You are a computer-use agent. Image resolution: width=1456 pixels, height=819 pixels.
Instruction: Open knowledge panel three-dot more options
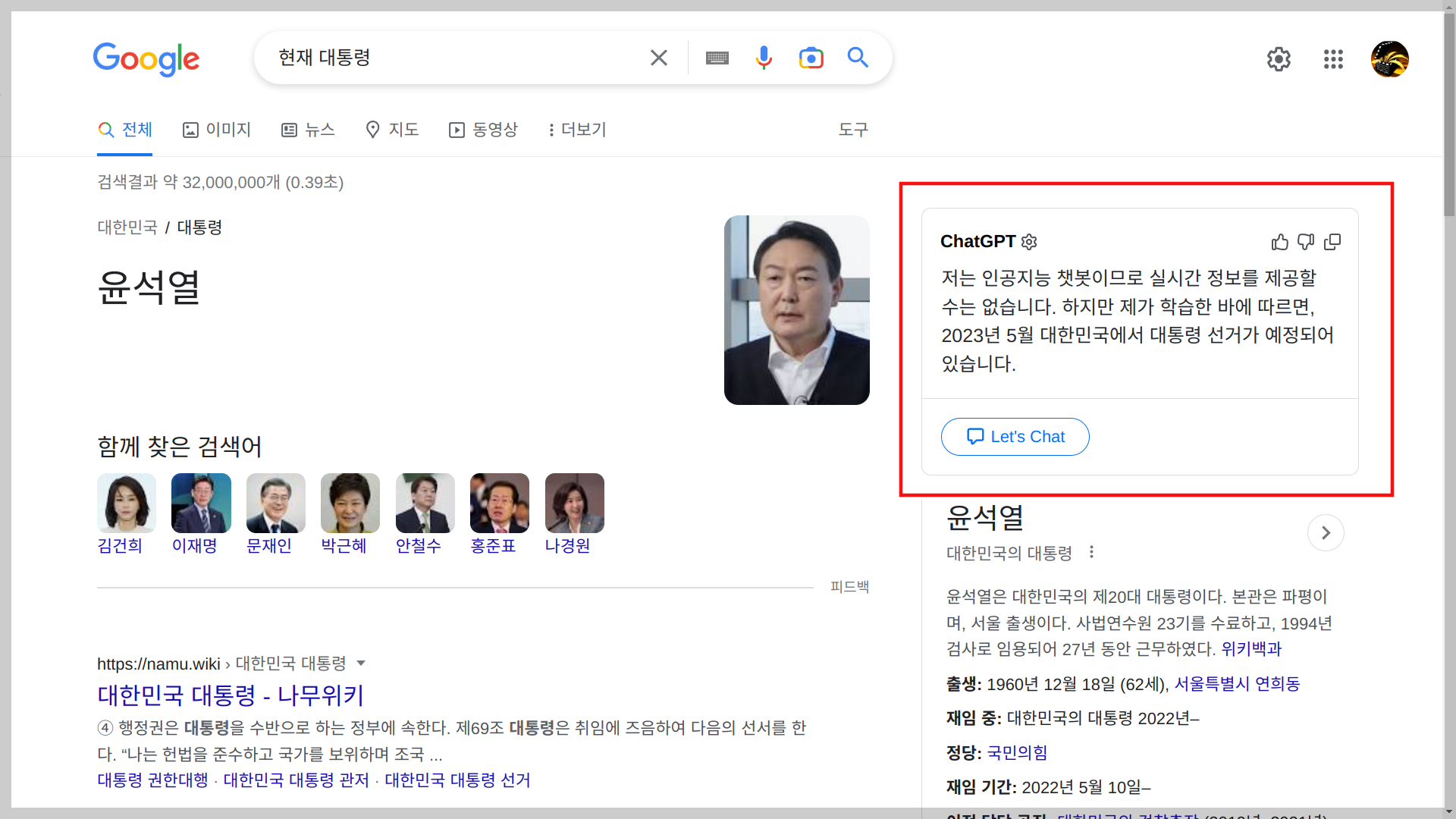[x=1091, y=552]
